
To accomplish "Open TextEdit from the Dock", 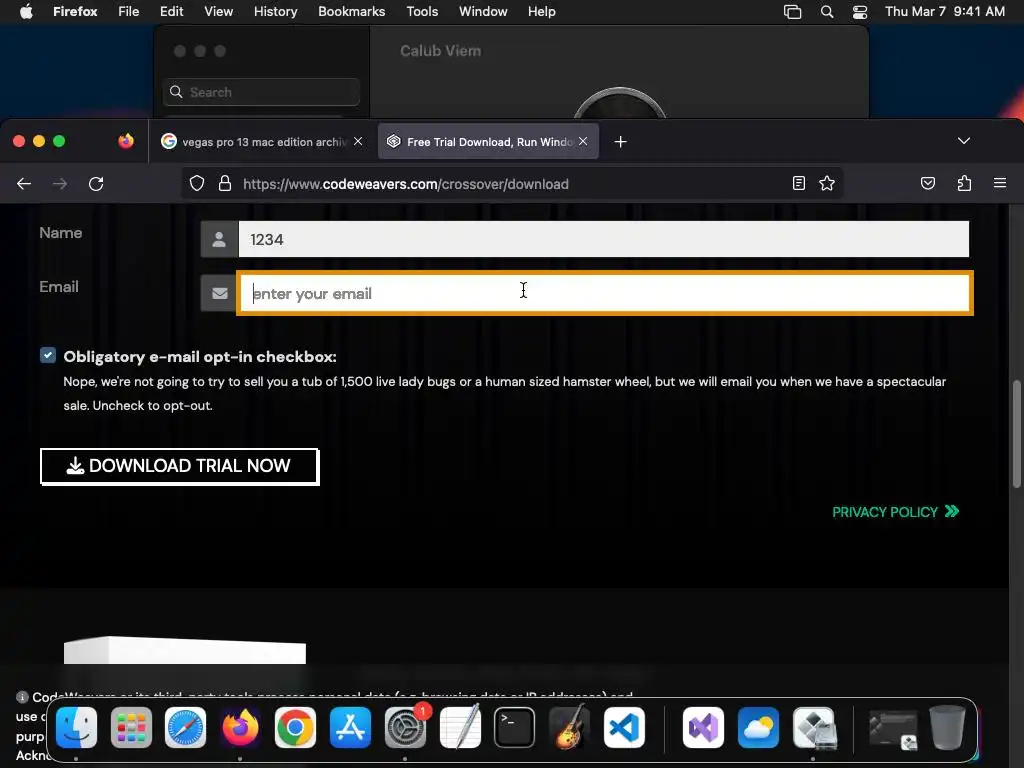I will tap(460, 727).
